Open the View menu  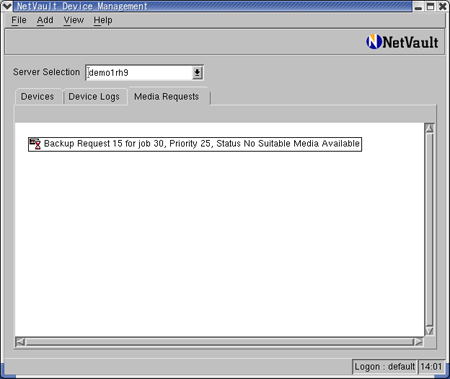(x=74, y=20)
